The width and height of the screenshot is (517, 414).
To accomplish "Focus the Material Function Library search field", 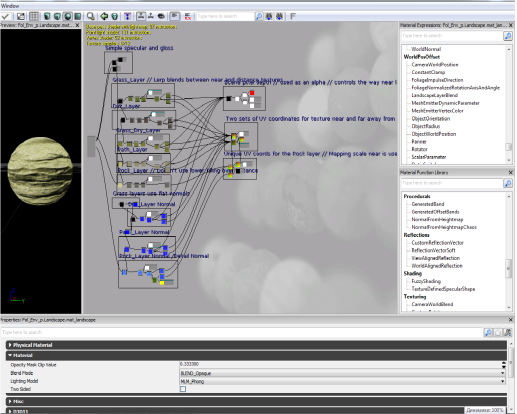I will [452, 183].
